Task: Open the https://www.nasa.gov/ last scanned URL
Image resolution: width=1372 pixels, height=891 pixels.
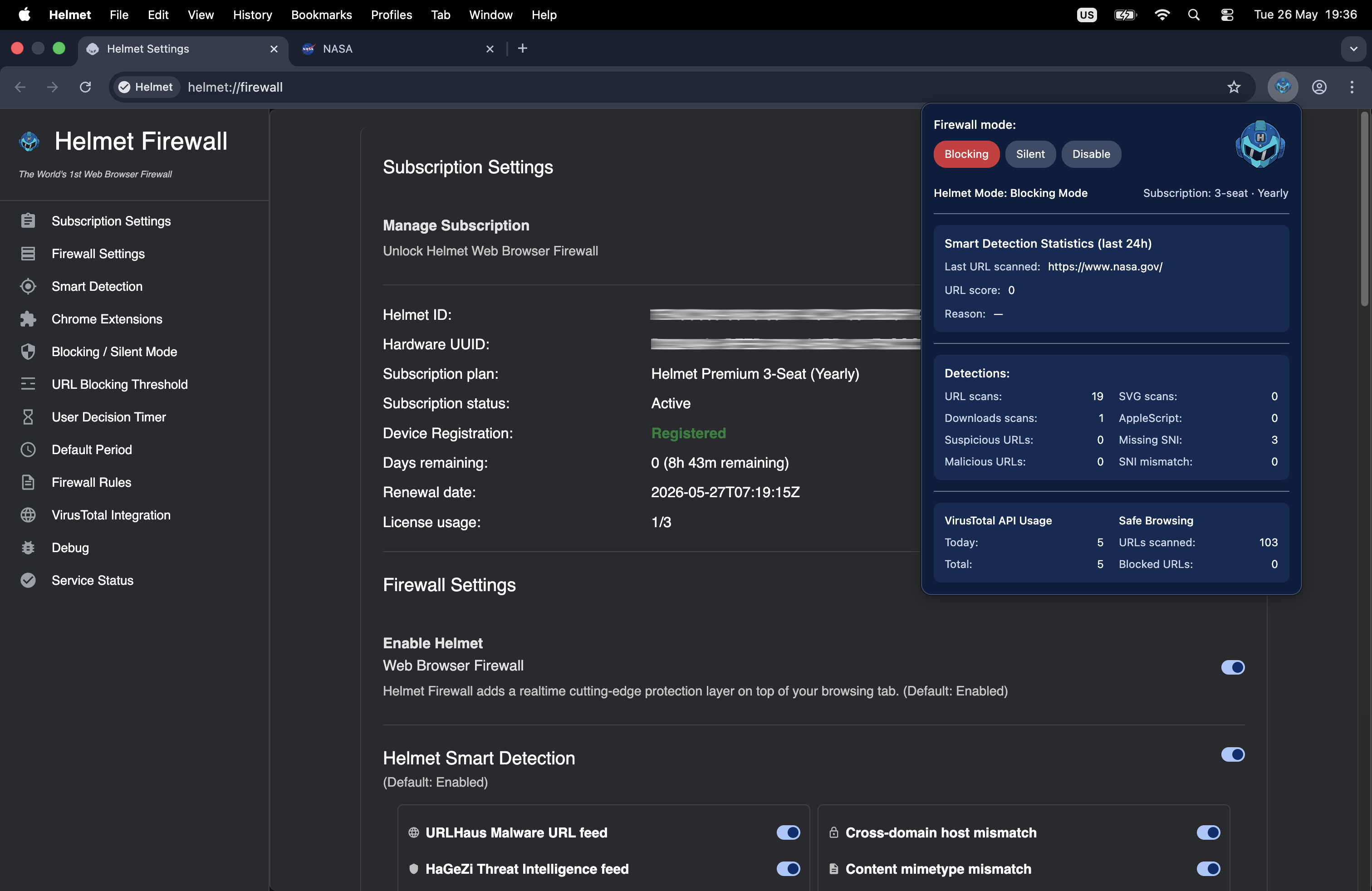Action: (x=1105, y=266)
